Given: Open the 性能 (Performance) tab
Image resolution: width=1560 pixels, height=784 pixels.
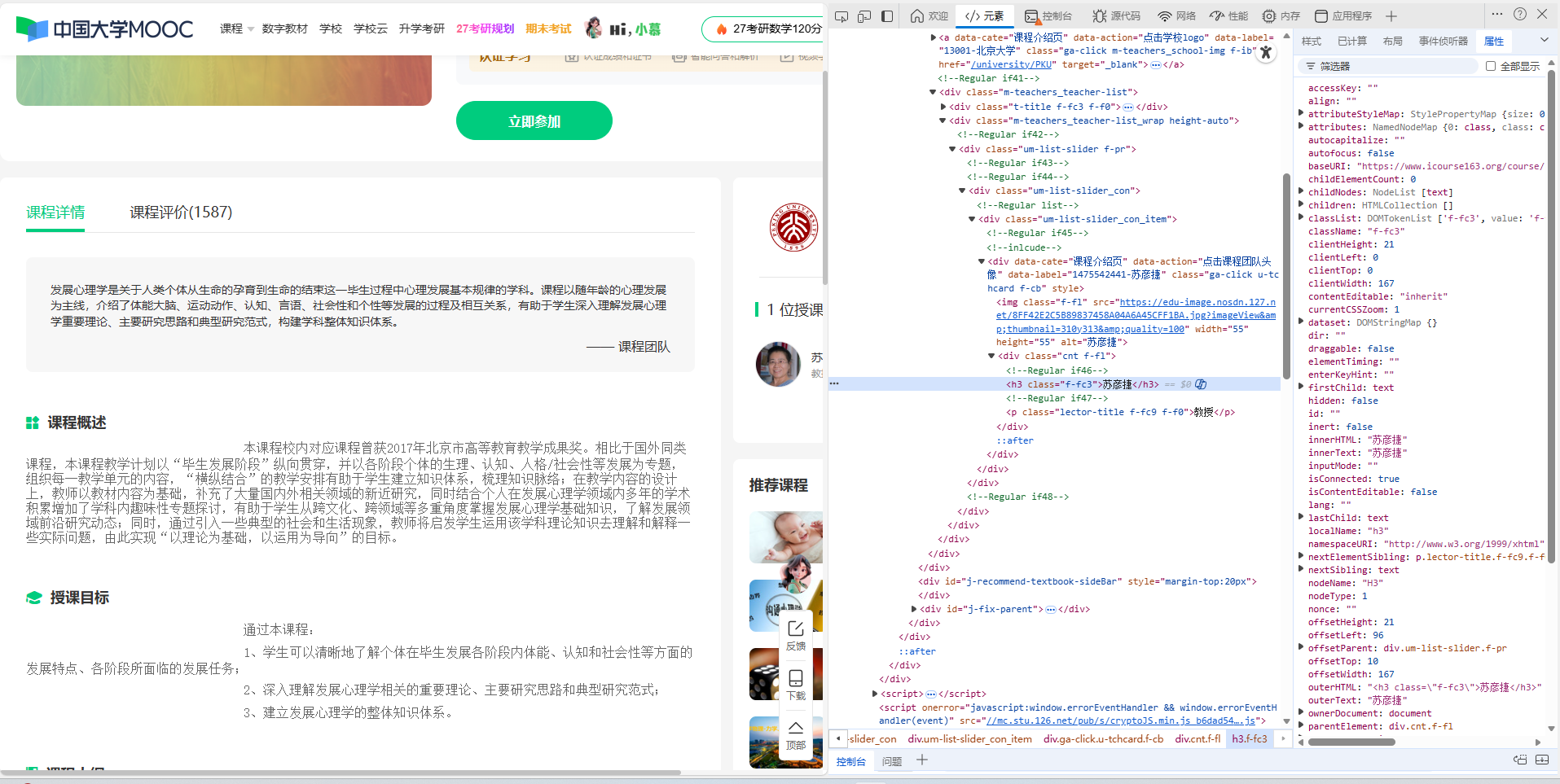Looking at the screenshot, I should pyautogui.click(x=1229, y=15).
